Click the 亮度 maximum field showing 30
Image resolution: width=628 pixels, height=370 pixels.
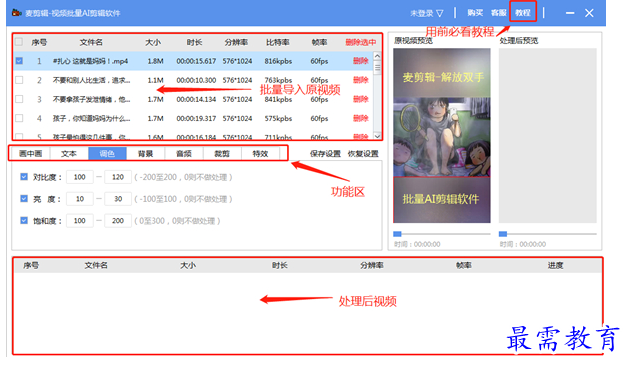coord(118,199)
